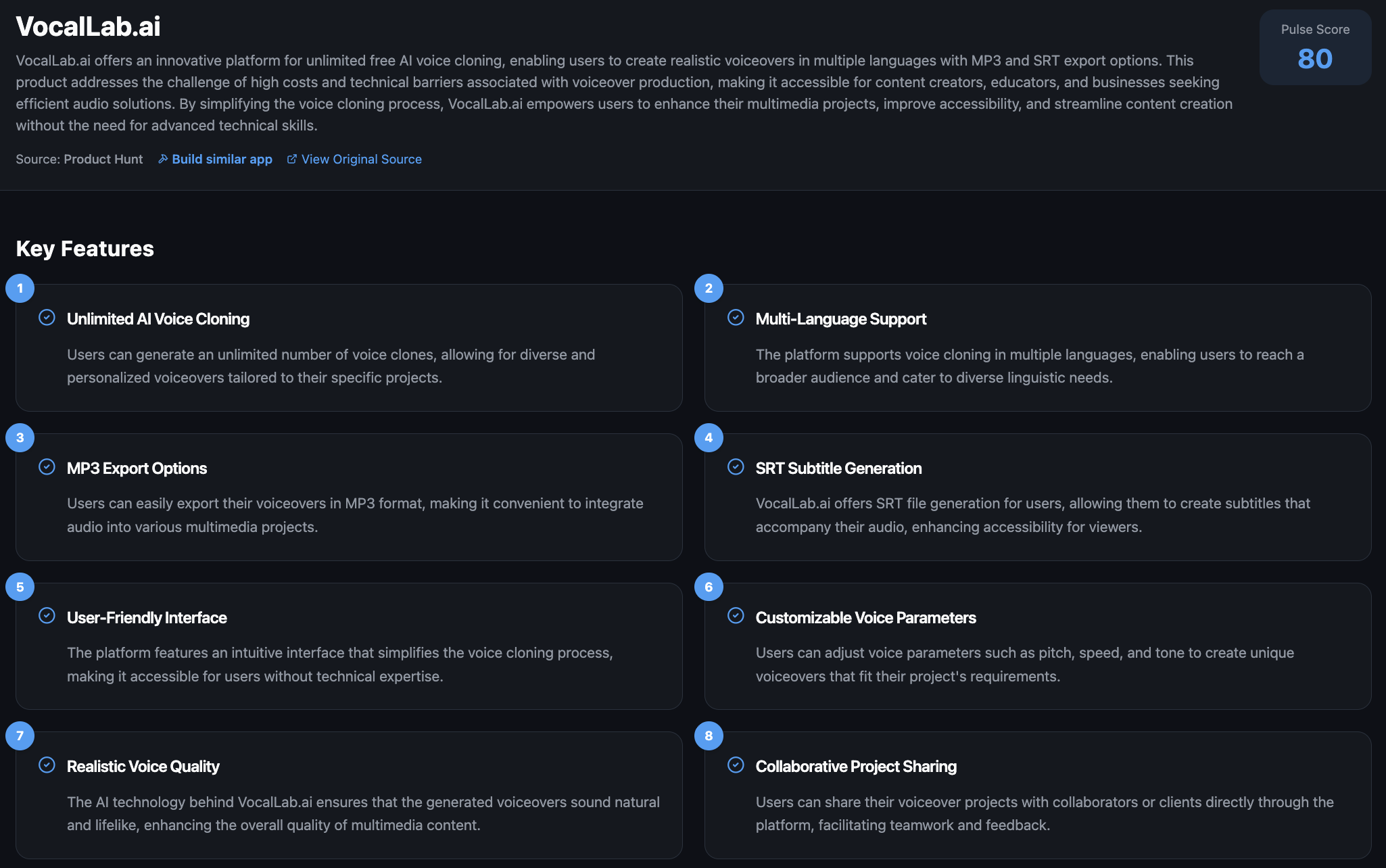
Task: Click the Realistic Voice Quality card title
Action: [143, 767]
